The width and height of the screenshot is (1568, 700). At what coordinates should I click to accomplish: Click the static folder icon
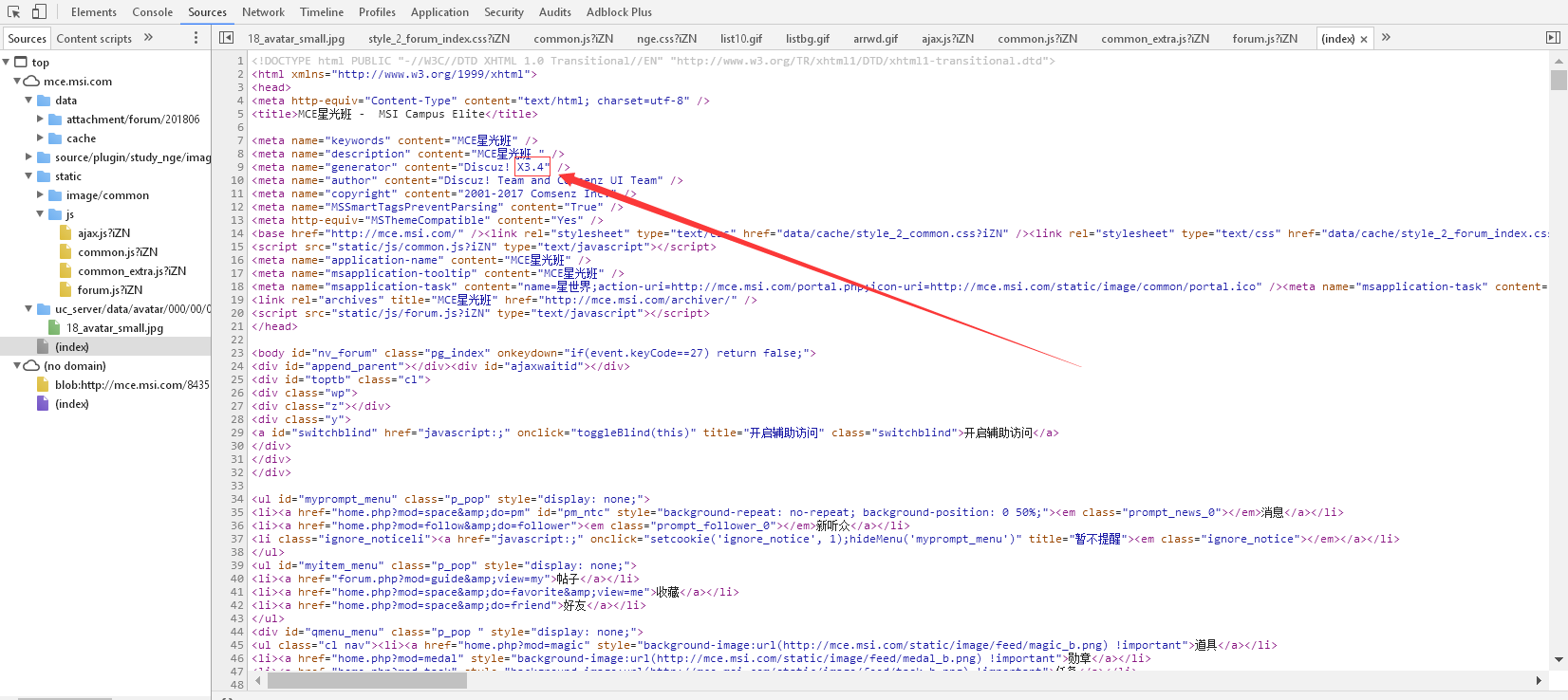click(44, 175)
